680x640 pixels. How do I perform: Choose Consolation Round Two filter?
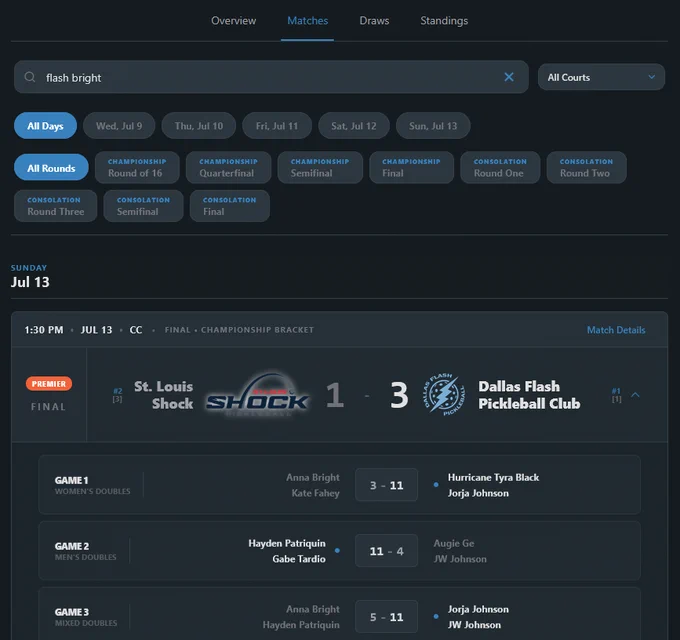[x=586, y=167]
